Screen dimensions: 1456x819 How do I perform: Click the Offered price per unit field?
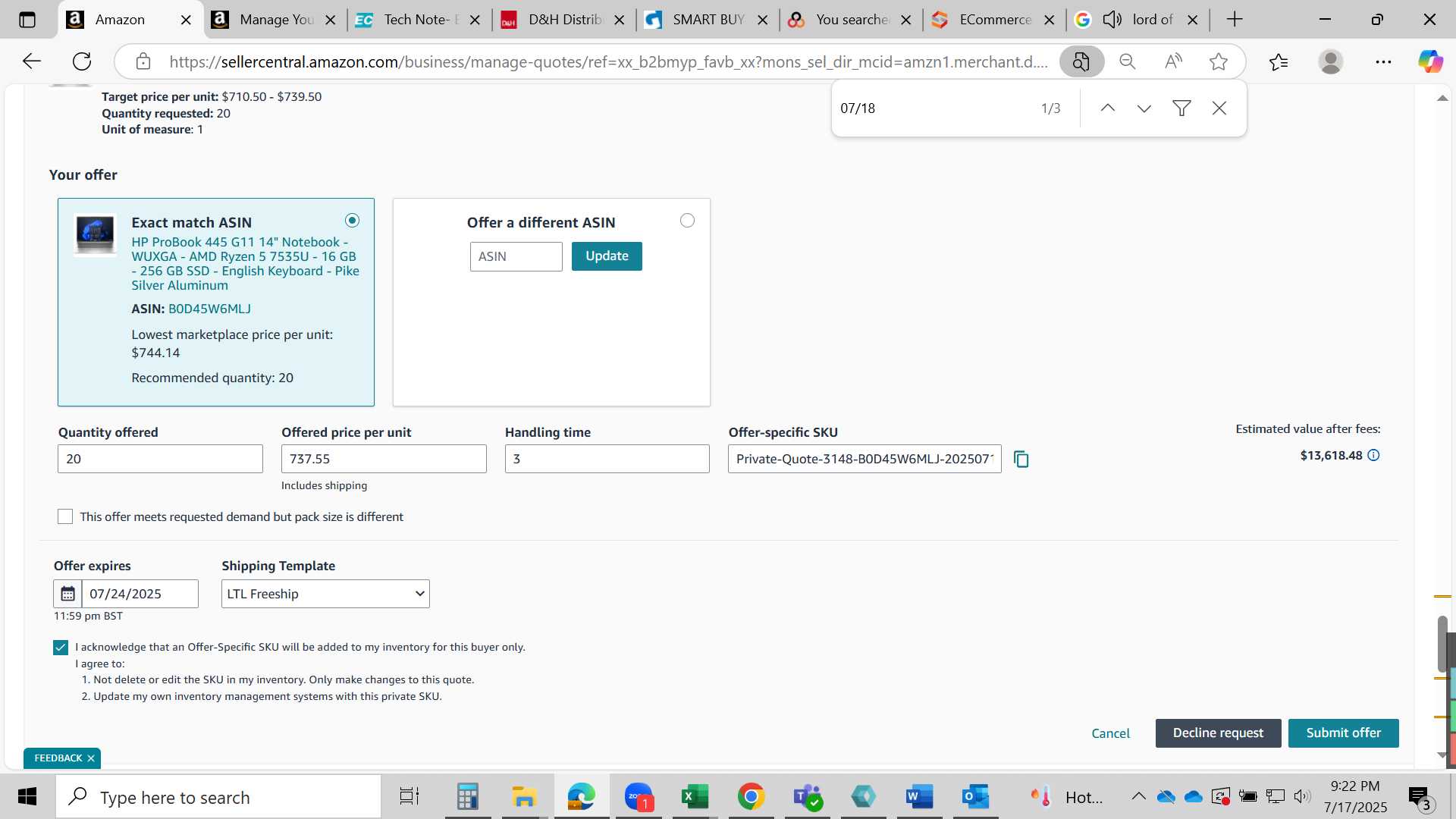384,459
